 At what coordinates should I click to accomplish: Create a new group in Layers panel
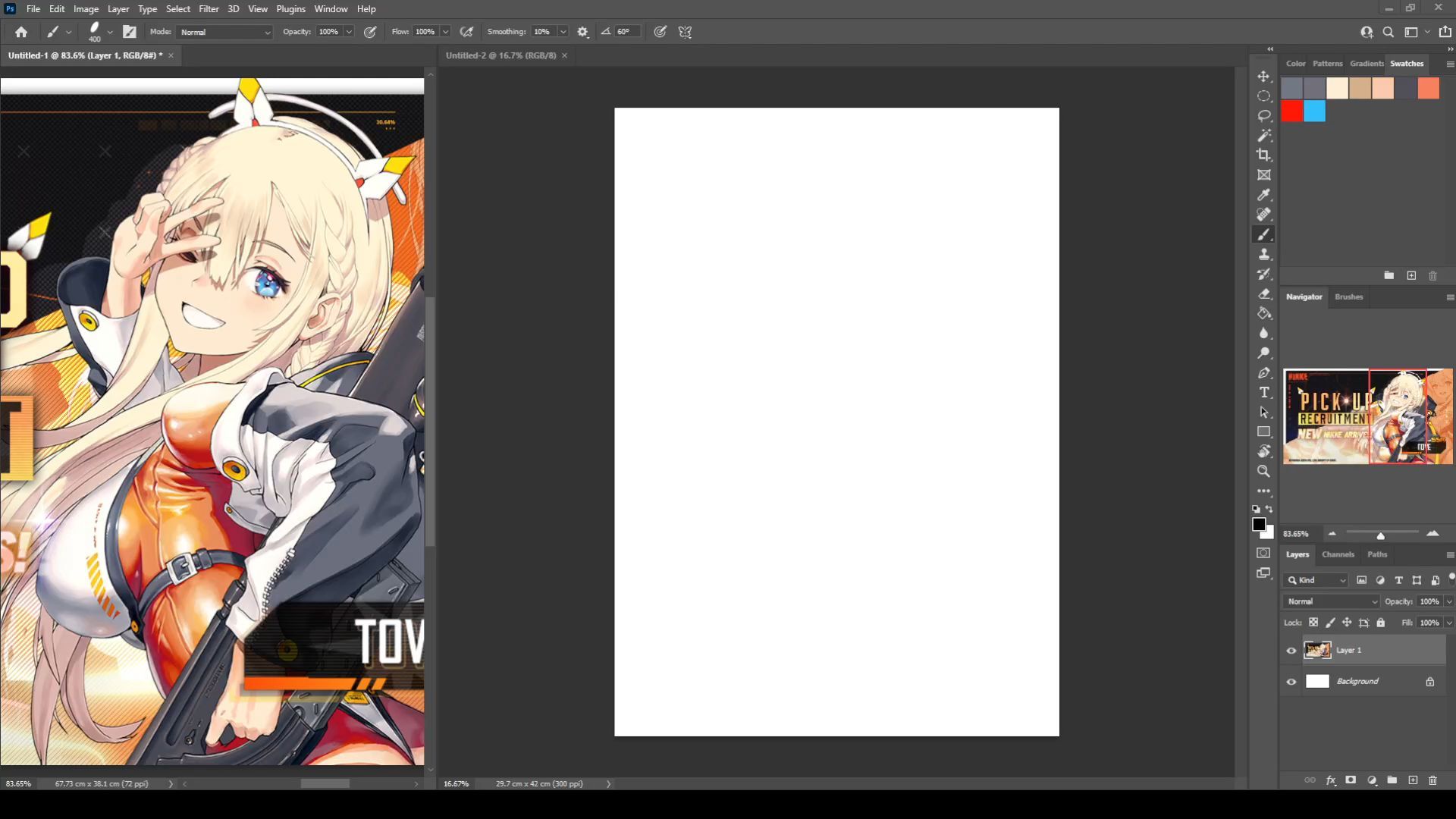pos(1392,780)
